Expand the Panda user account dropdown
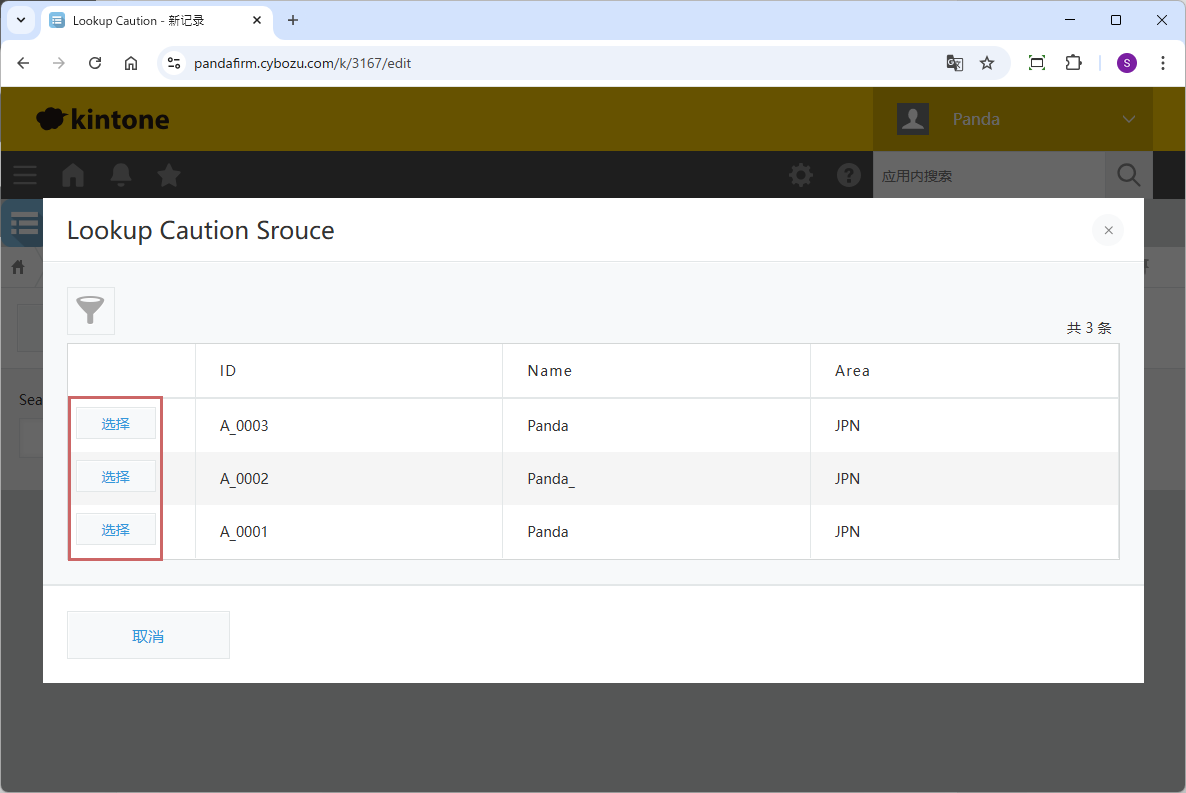 click(x=1128, y=119)
